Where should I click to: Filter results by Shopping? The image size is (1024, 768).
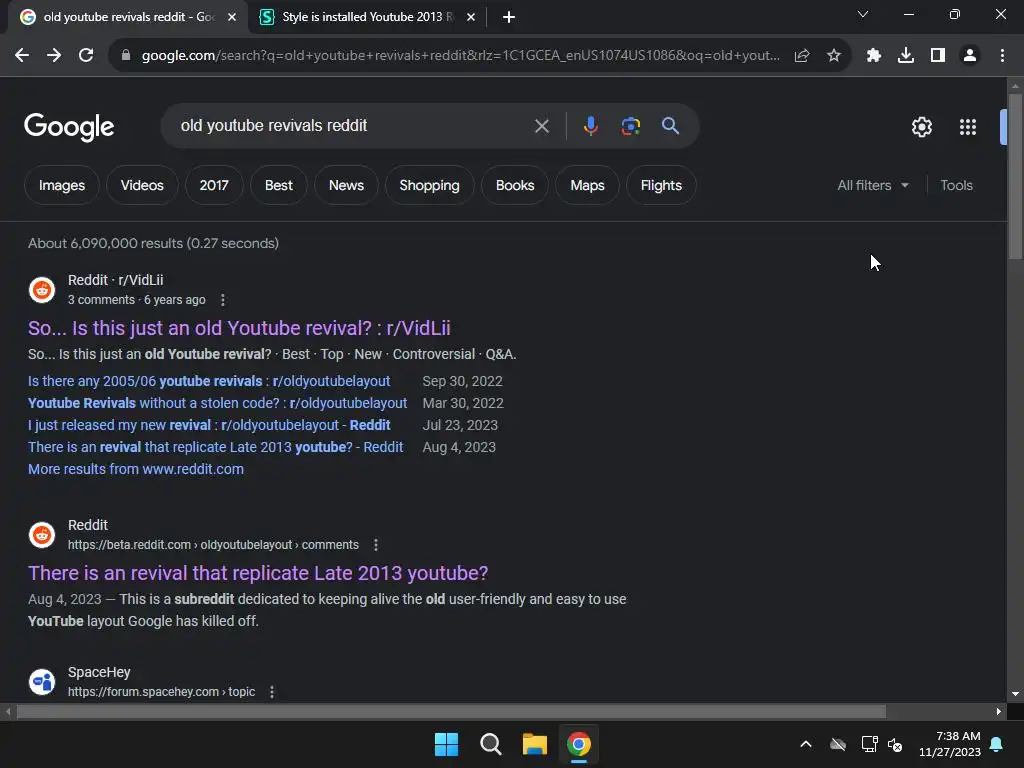429,185
